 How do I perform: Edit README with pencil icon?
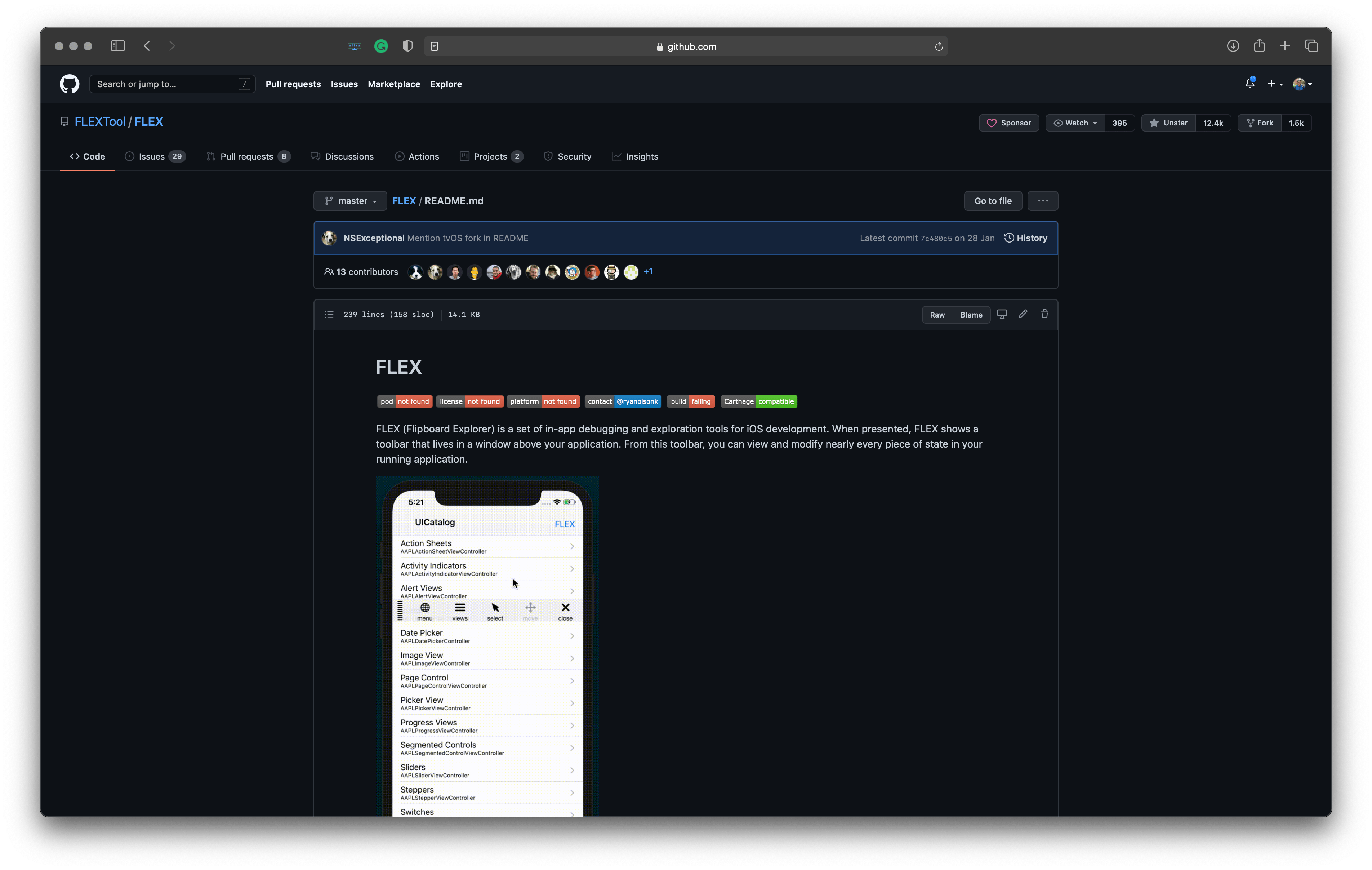pos(1023,314)
